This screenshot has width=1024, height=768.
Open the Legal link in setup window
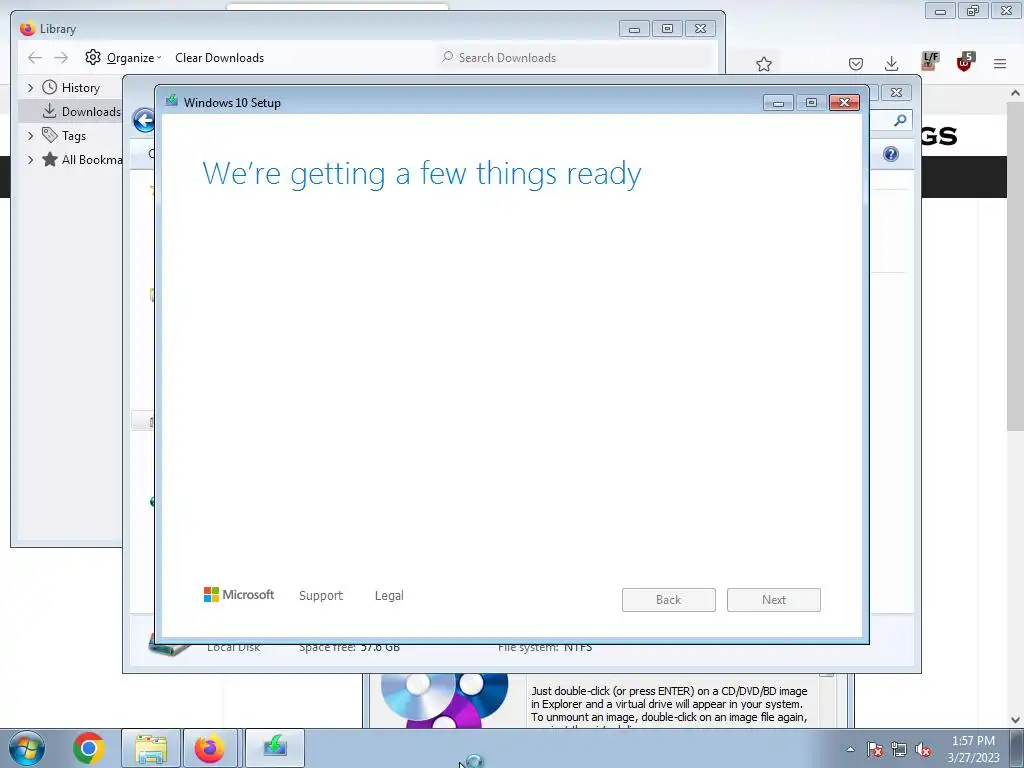pyautogui.click(x=389, y=595)
